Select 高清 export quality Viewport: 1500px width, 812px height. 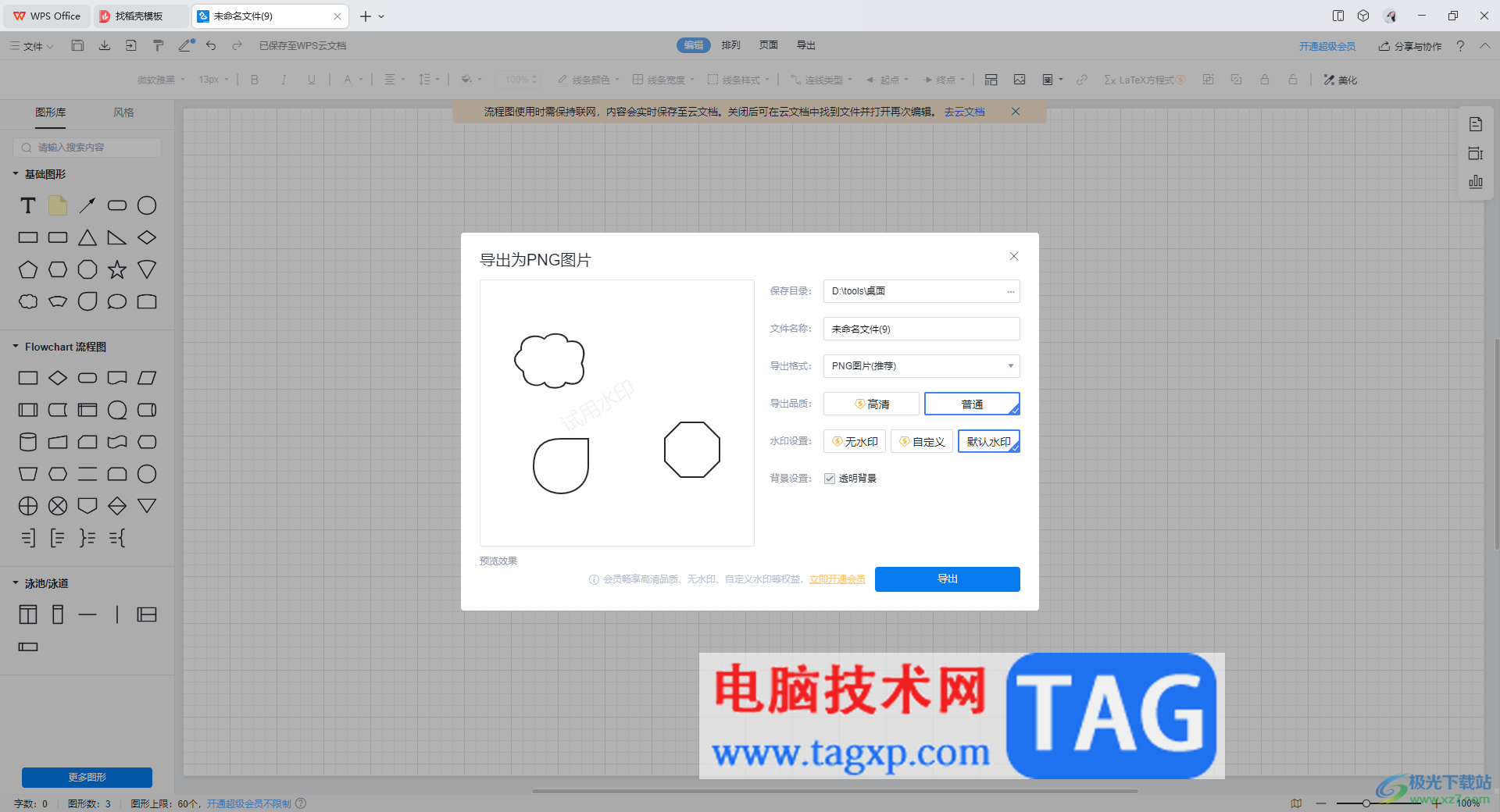(871, 404)
